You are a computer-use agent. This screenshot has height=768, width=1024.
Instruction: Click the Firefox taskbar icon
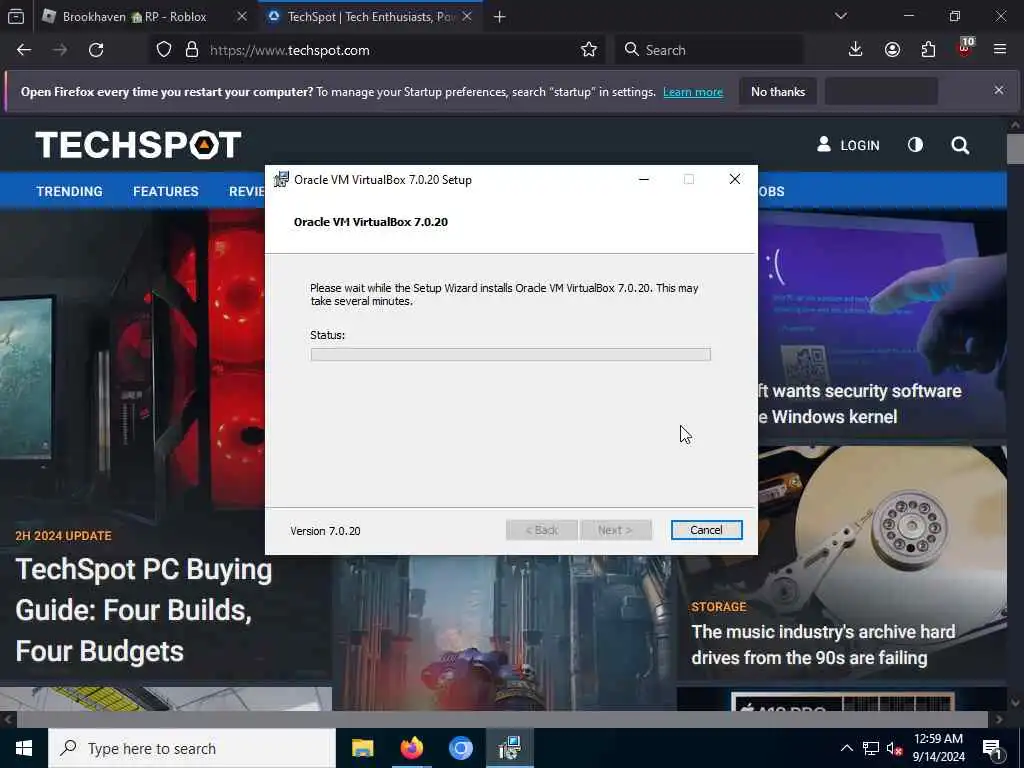[411, 748]
